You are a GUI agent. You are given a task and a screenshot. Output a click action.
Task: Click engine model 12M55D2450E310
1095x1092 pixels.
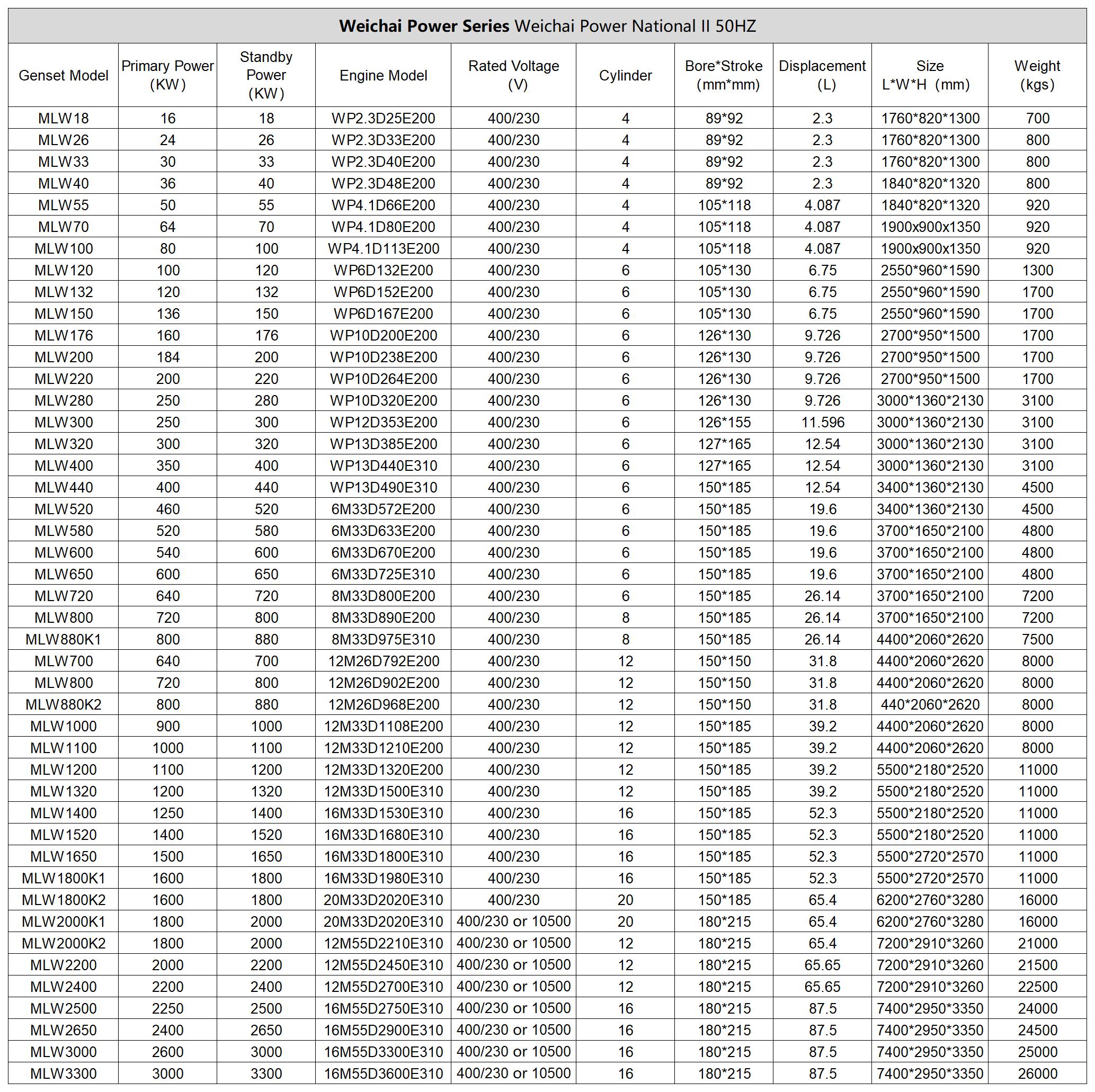pyautogui.click(x=384, y=965)
